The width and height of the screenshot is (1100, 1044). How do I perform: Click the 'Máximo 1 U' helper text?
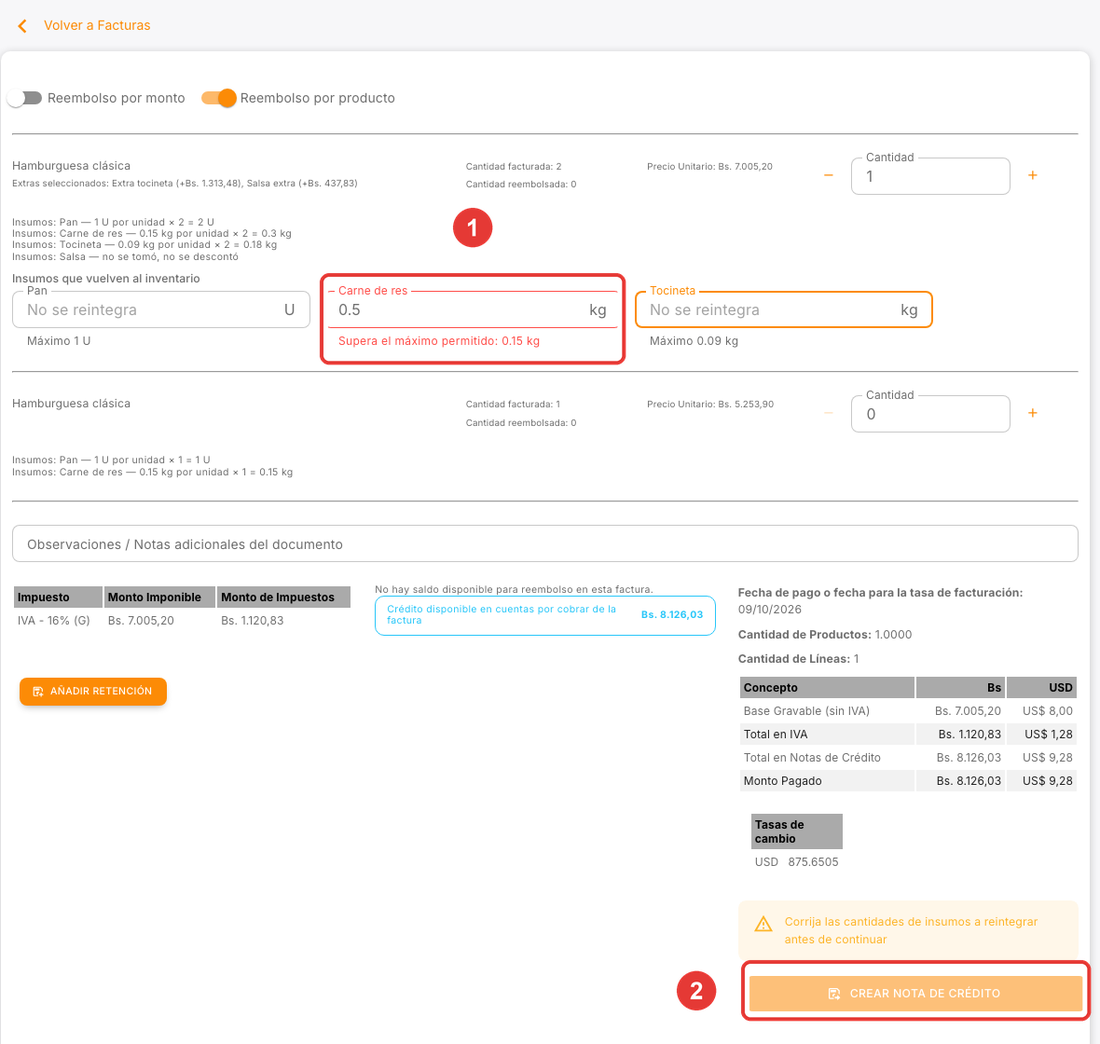(x=59, y=341)
